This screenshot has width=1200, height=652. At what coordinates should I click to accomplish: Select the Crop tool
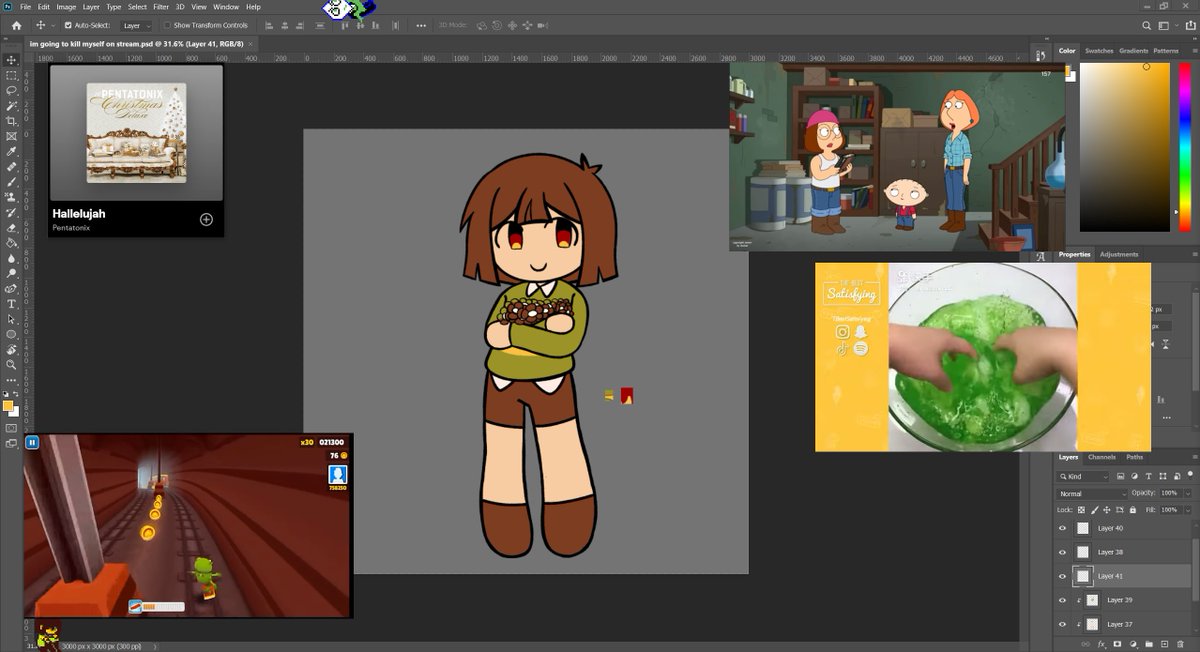(x=11, y=120)
